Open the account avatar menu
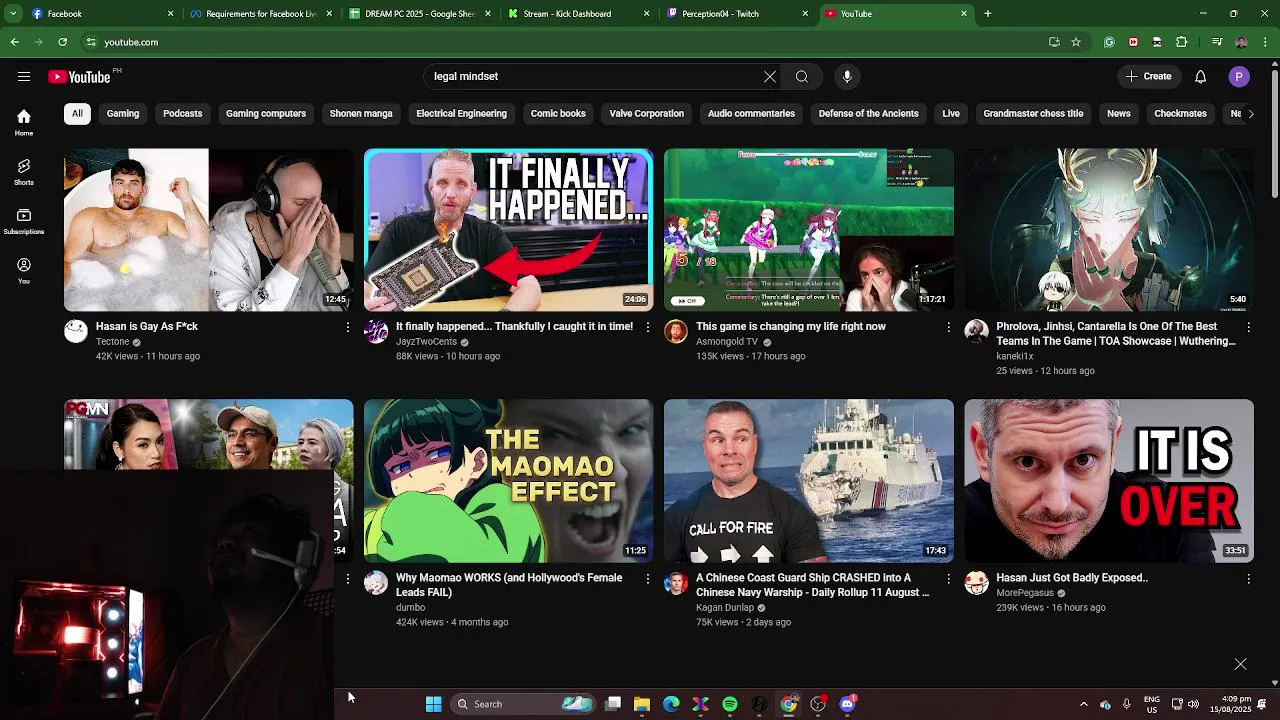 (1239, 76)
